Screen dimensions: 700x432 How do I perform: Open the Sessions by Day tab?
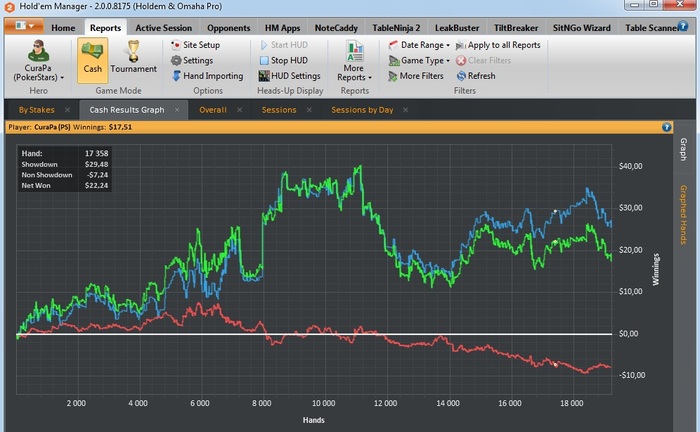click(362, 110)
